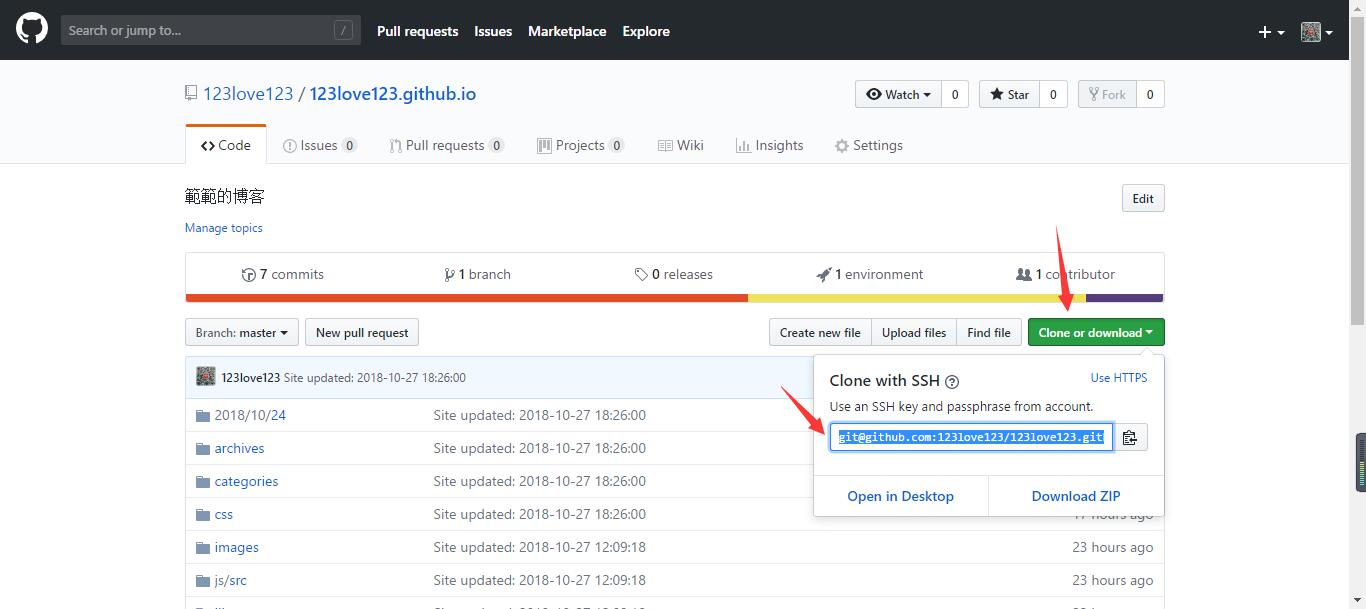The image size is (1366, 609).
Task: Open the js/src folder
Action: (x=230, y=580)
